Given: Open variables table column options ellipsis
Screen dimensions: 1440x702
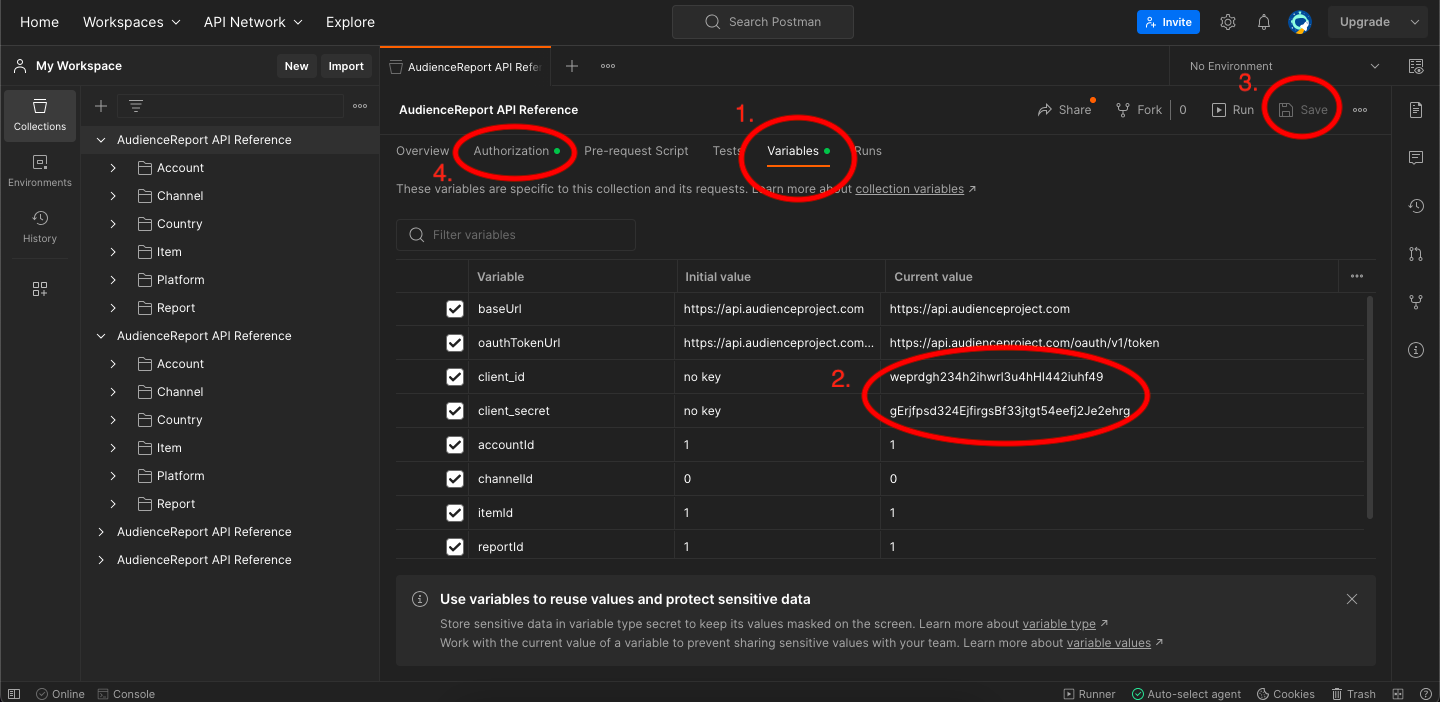Looking at the screenshot, I should point(1357,276).
